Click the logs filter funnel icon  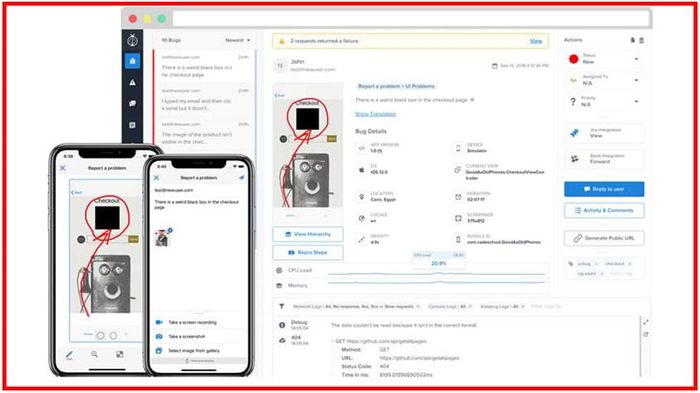coord(282,306)
